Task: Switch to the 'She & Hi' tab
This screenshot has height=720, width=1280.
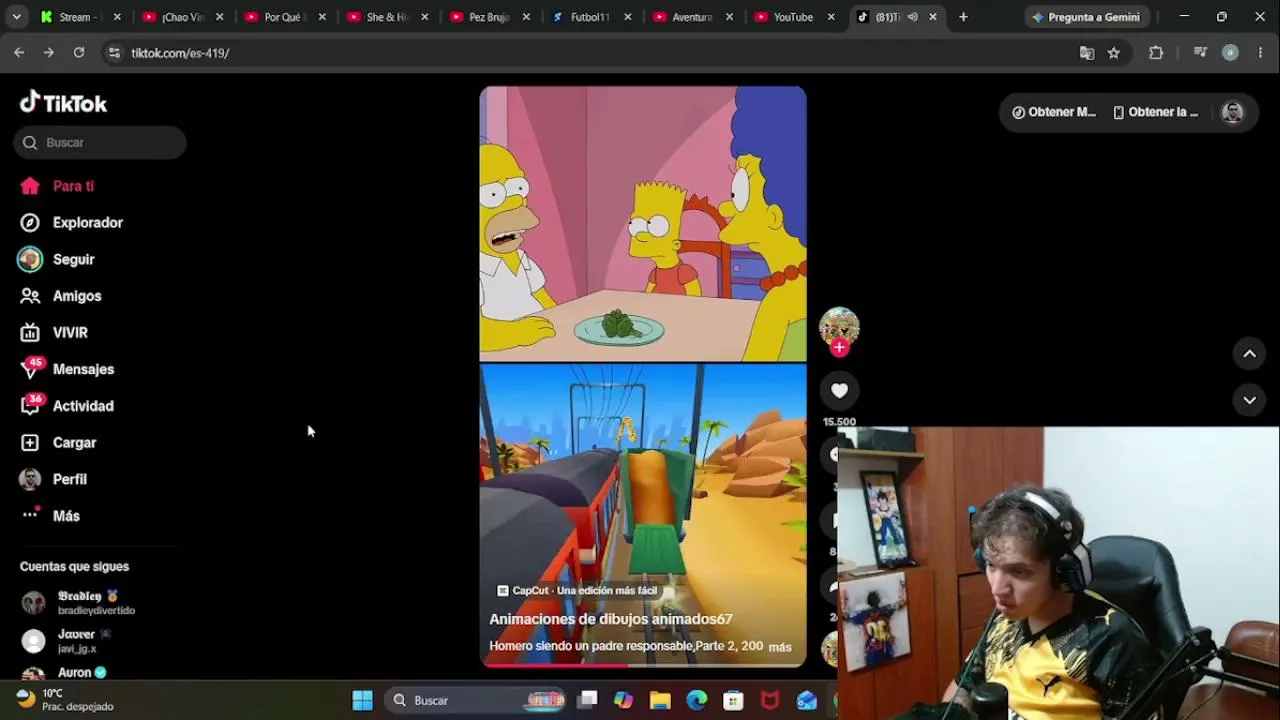Action: [x=386, y=17]
